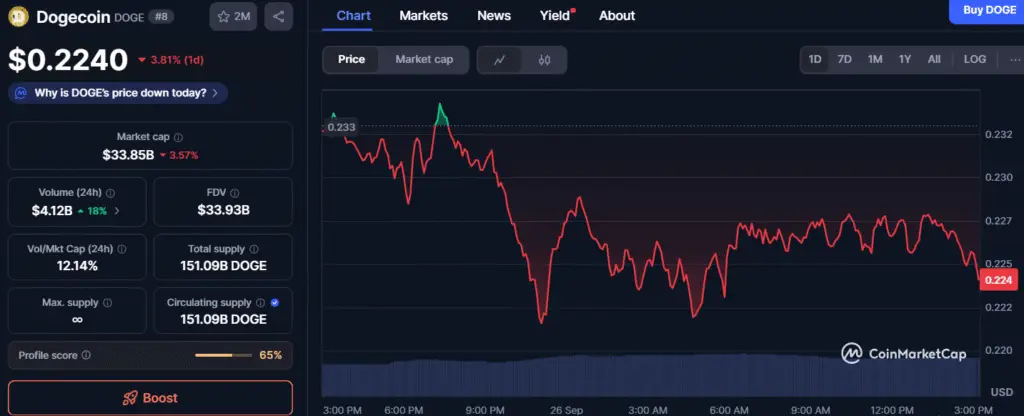
Task: Open info icon beside Profile score
Action: point(86,355)
